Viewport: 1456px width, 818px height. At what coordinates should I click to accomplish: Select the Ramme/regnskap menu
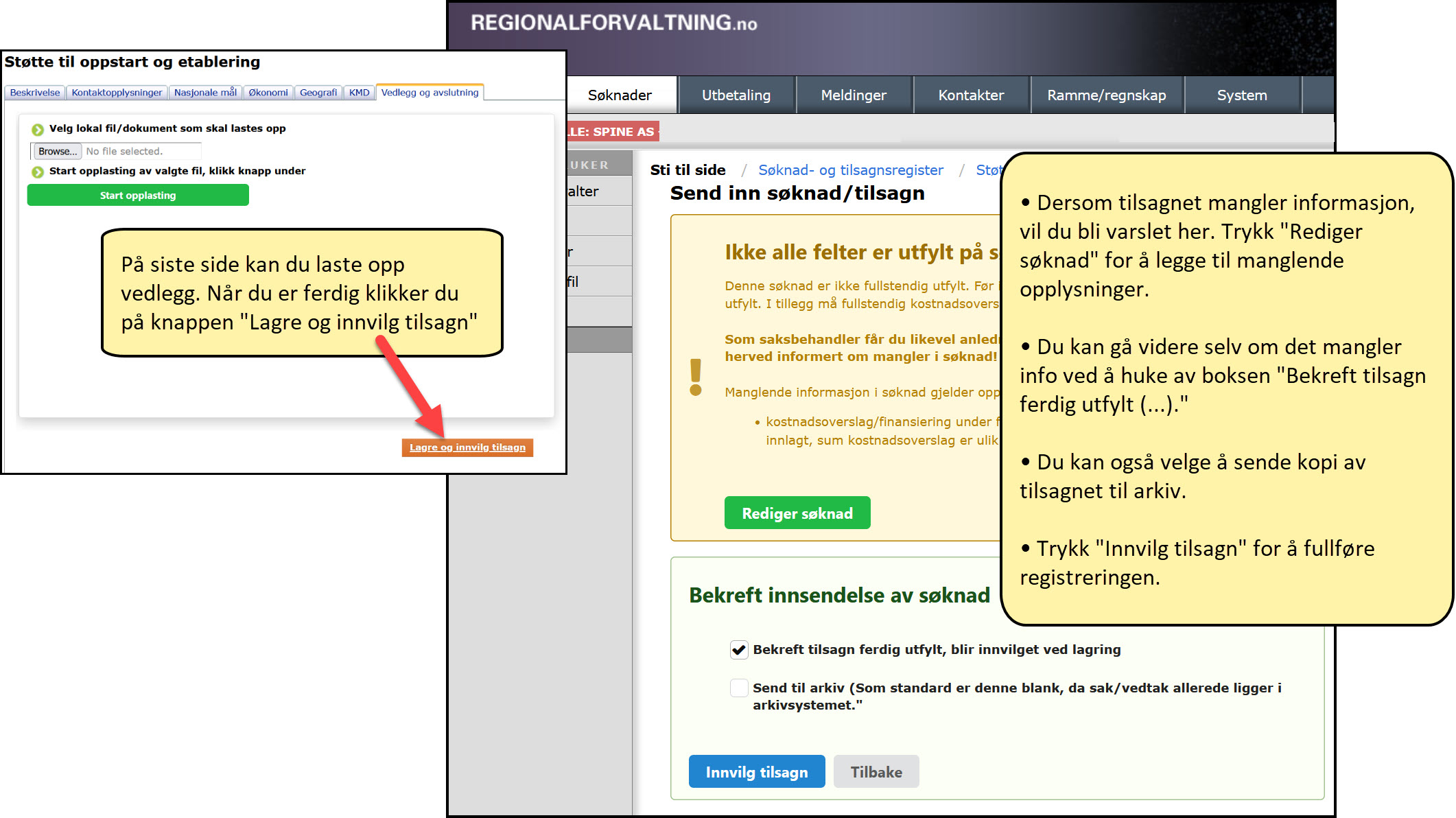(1106, 95)
